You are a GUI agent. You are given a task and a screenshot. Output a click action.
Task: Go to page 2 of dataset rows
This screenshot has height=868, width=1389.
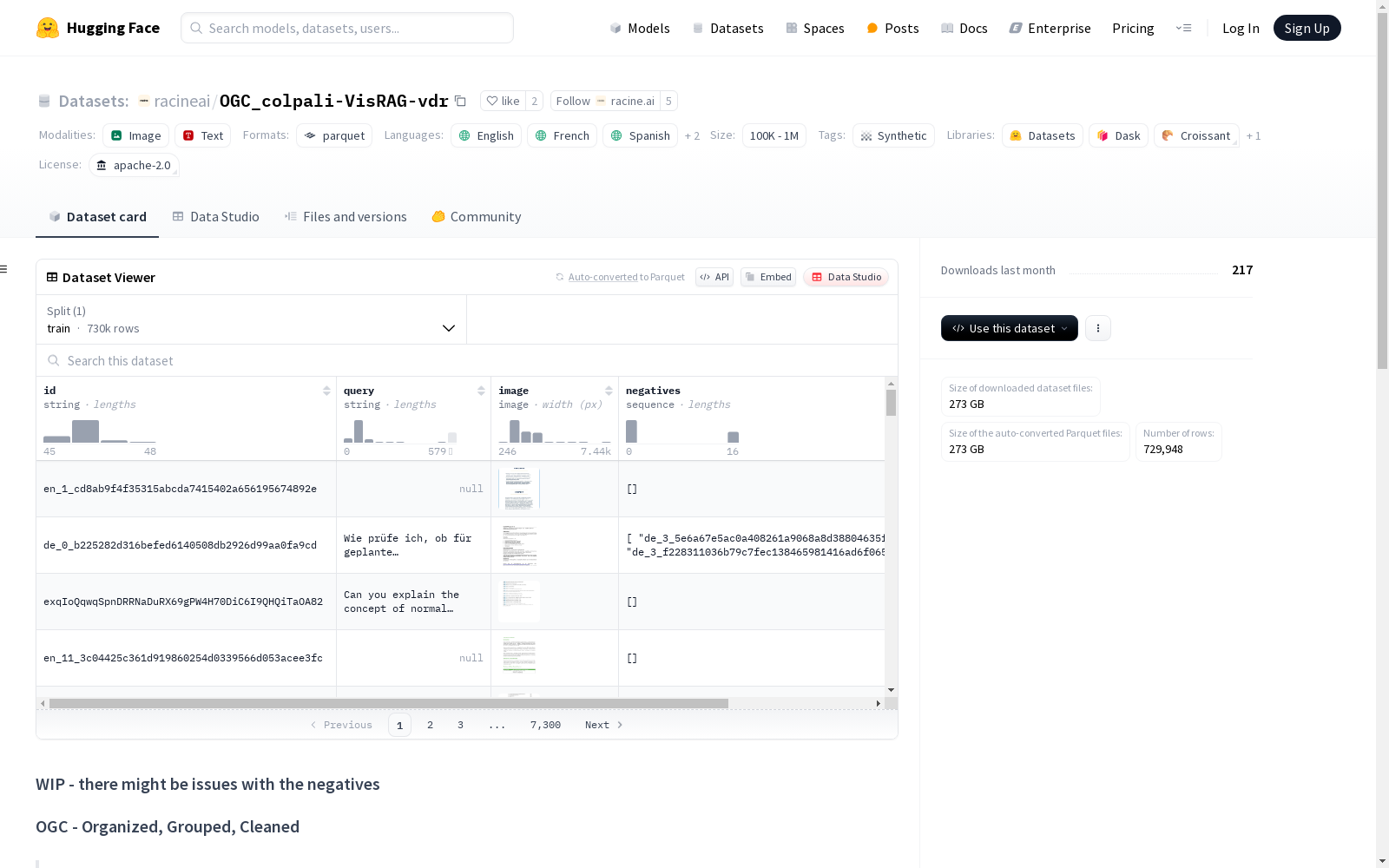pyautogui.click(x=430, y=725)
